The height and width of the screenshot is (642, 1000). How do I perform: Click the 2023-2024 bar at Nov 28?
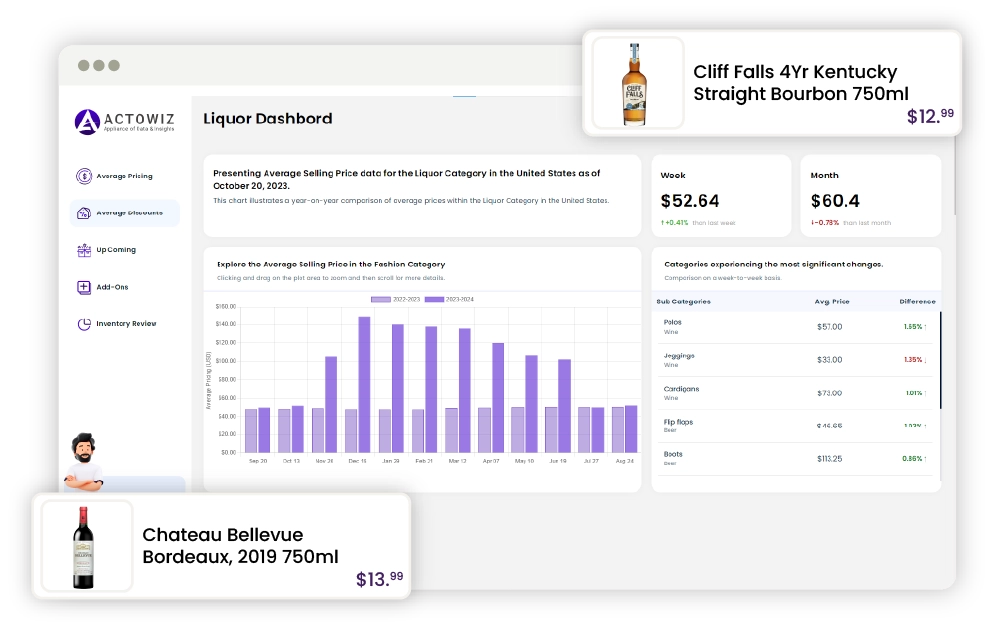[331, 405]
